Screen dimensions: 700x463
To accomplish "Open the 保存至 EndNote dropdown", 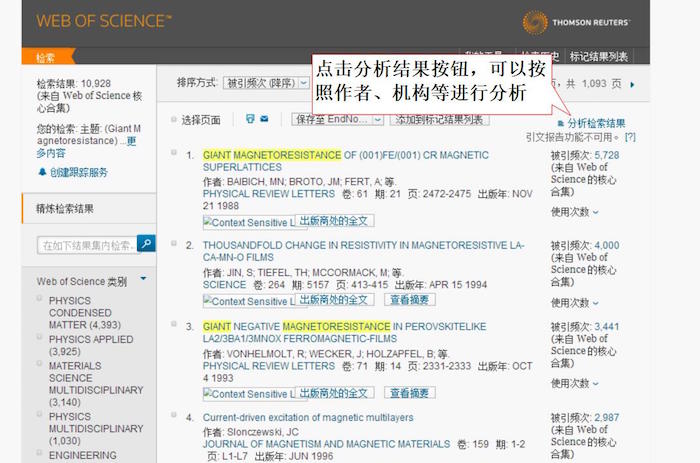I will (338, 119).
